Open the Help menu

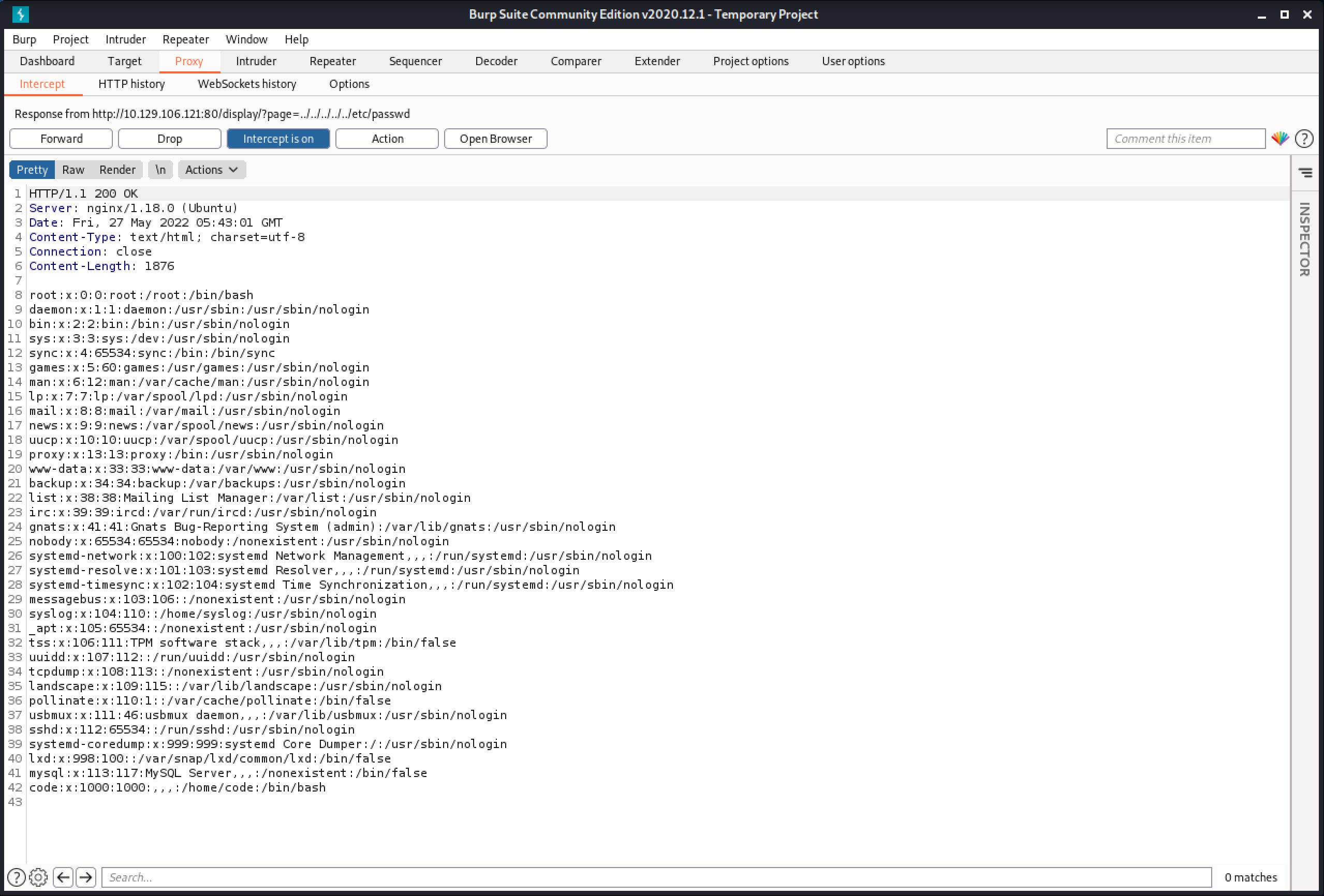296,39
